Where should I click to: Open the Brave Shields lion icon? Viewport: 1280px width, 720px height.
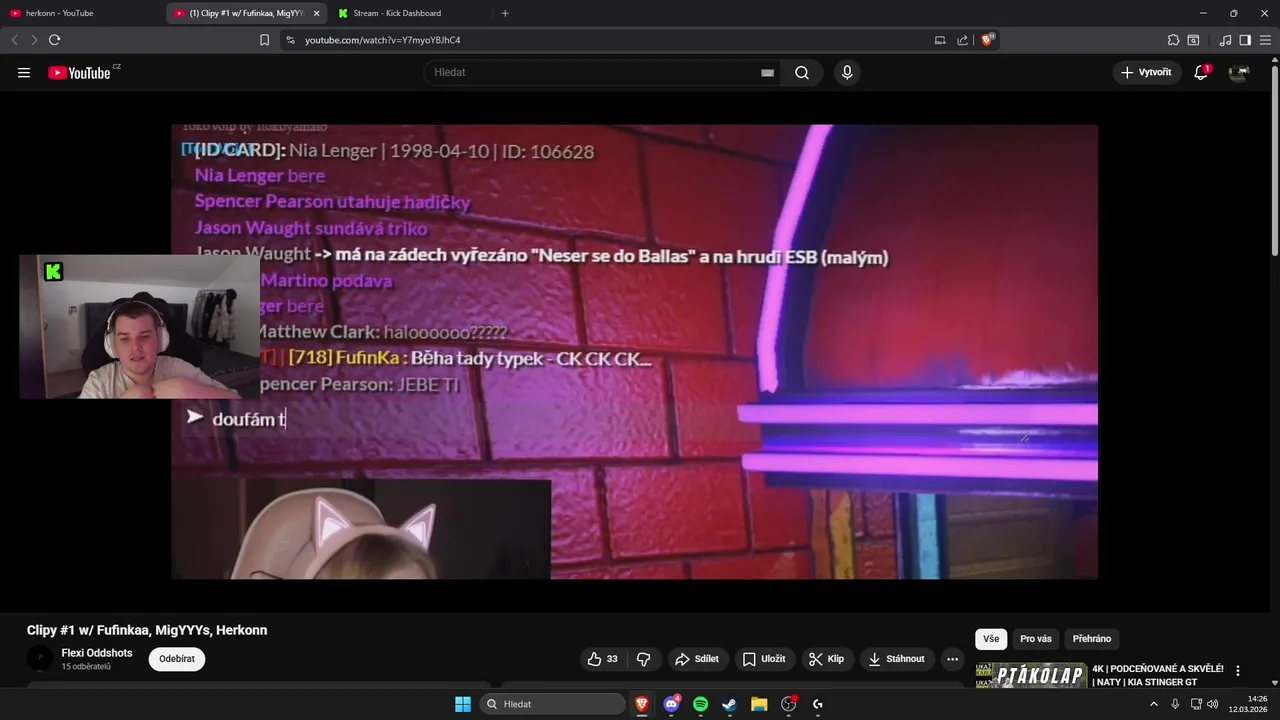point(988,40)
